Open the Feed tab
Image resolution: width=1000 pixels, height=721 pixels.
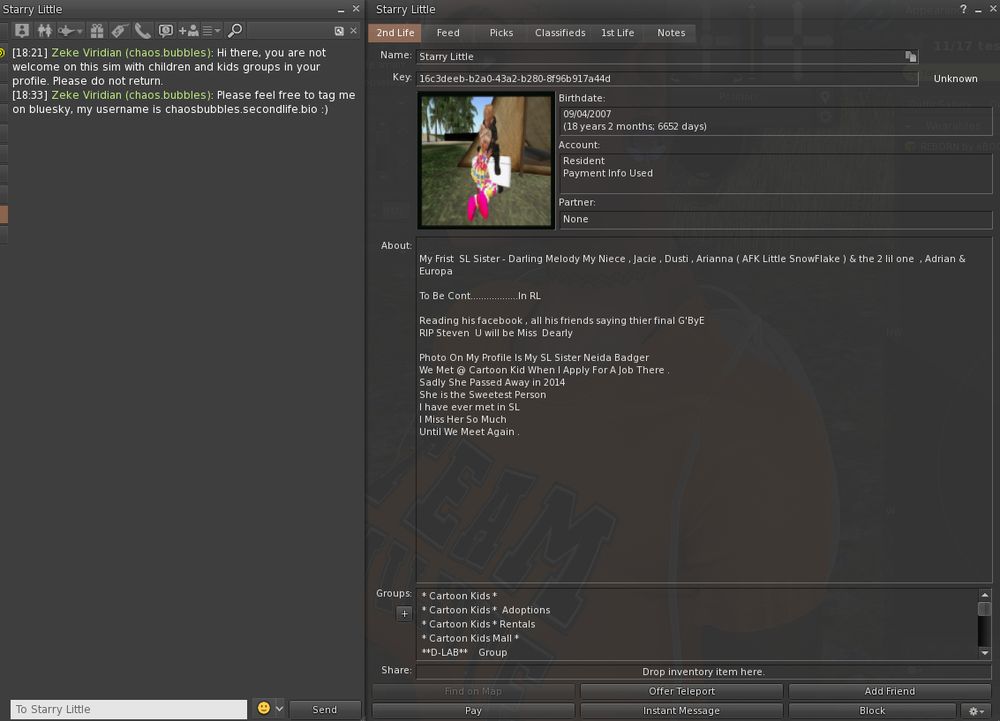tap(448, 33)
